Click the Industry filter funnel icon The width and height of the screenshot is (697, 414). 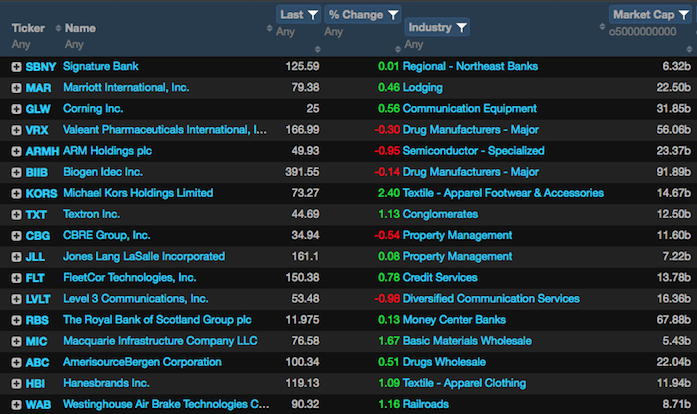(462, 28)
